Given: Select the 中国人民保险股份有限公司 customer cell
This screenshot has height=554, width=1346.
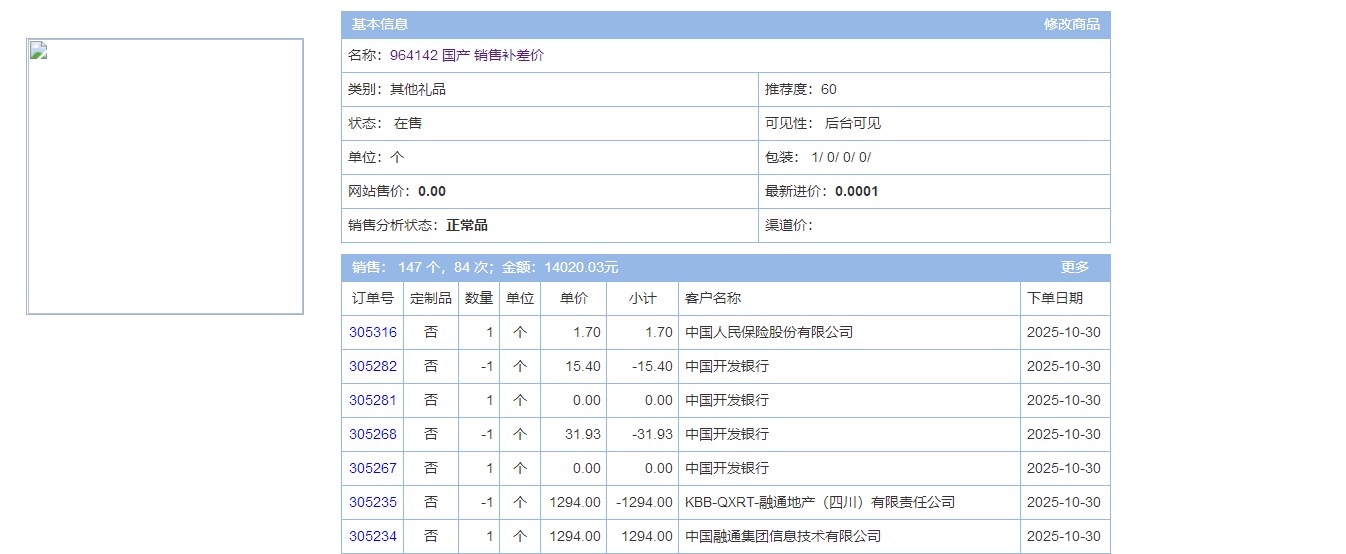Looking at the screenshot, I should pyautogui.click(x=768, y=333).
